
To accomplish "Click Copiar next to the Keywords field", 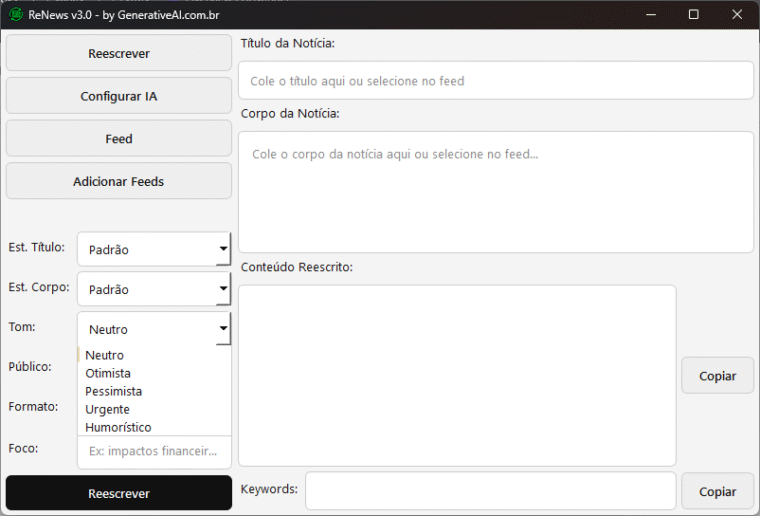I will 717,491.
